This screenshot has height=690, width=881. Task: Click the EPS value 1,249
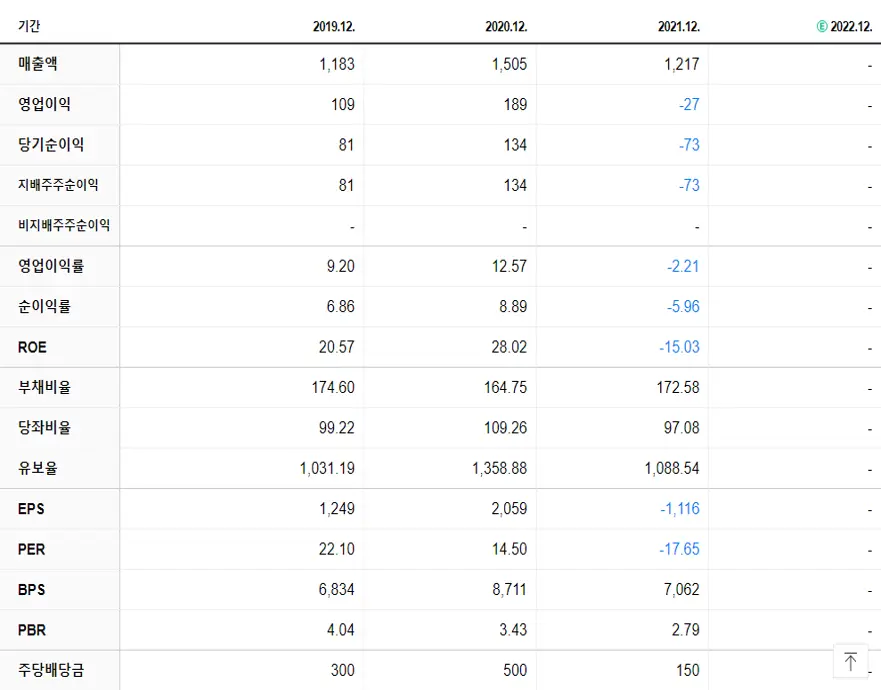tap(337, 509)
